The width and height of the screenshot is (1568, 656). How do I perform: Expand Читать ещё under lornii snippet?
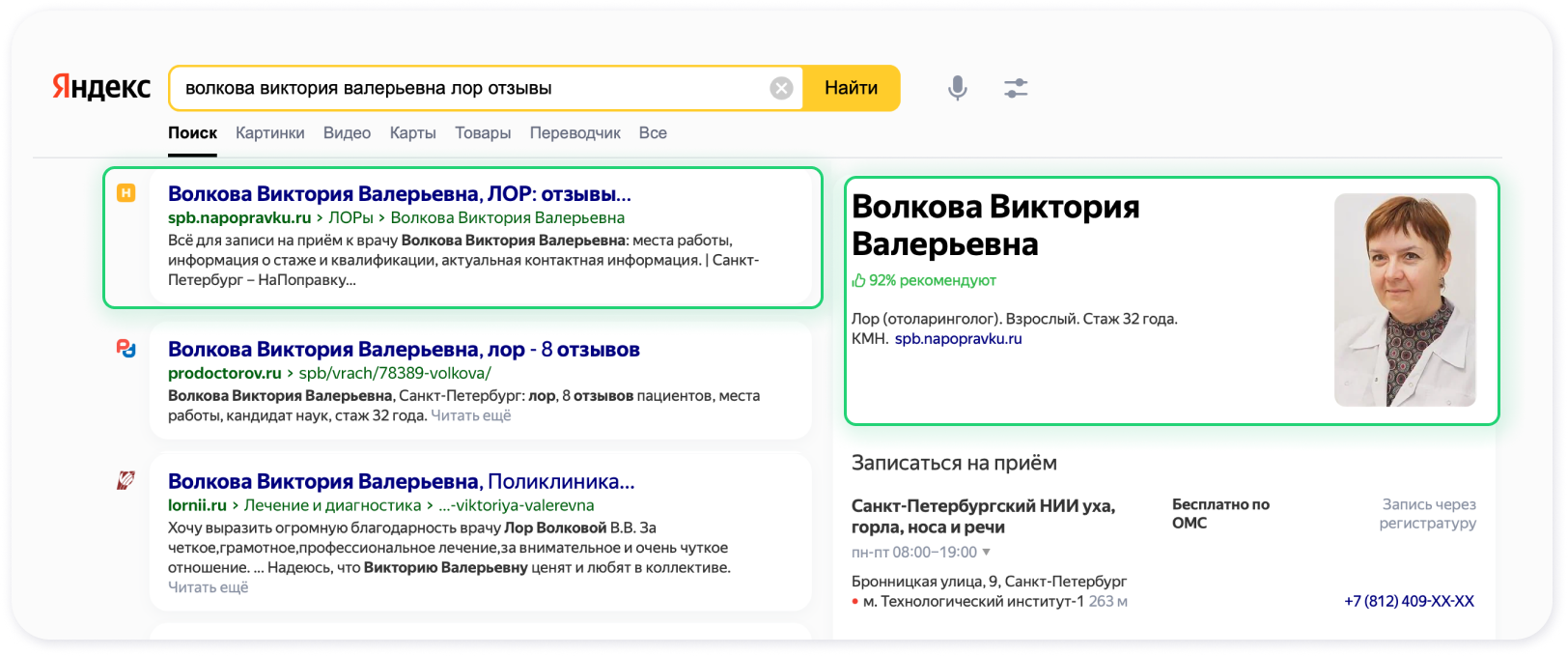209,587
